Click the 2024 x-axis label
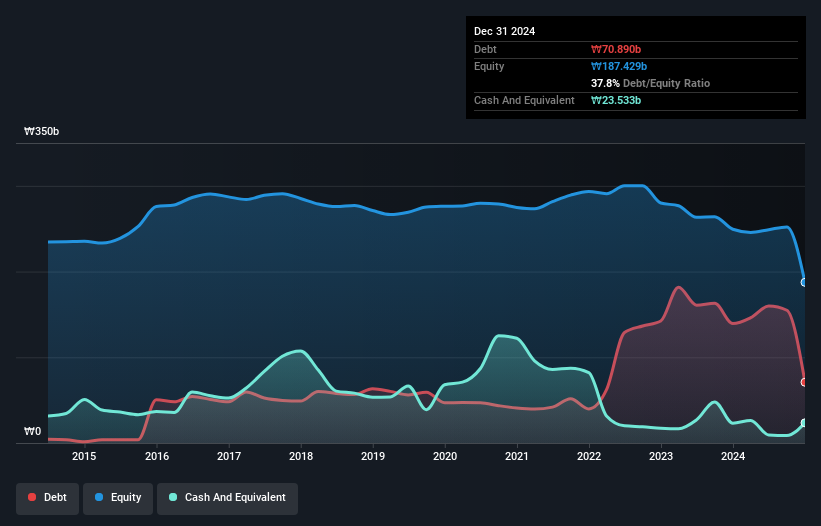821x526 pixels. (x=733, y=456)
